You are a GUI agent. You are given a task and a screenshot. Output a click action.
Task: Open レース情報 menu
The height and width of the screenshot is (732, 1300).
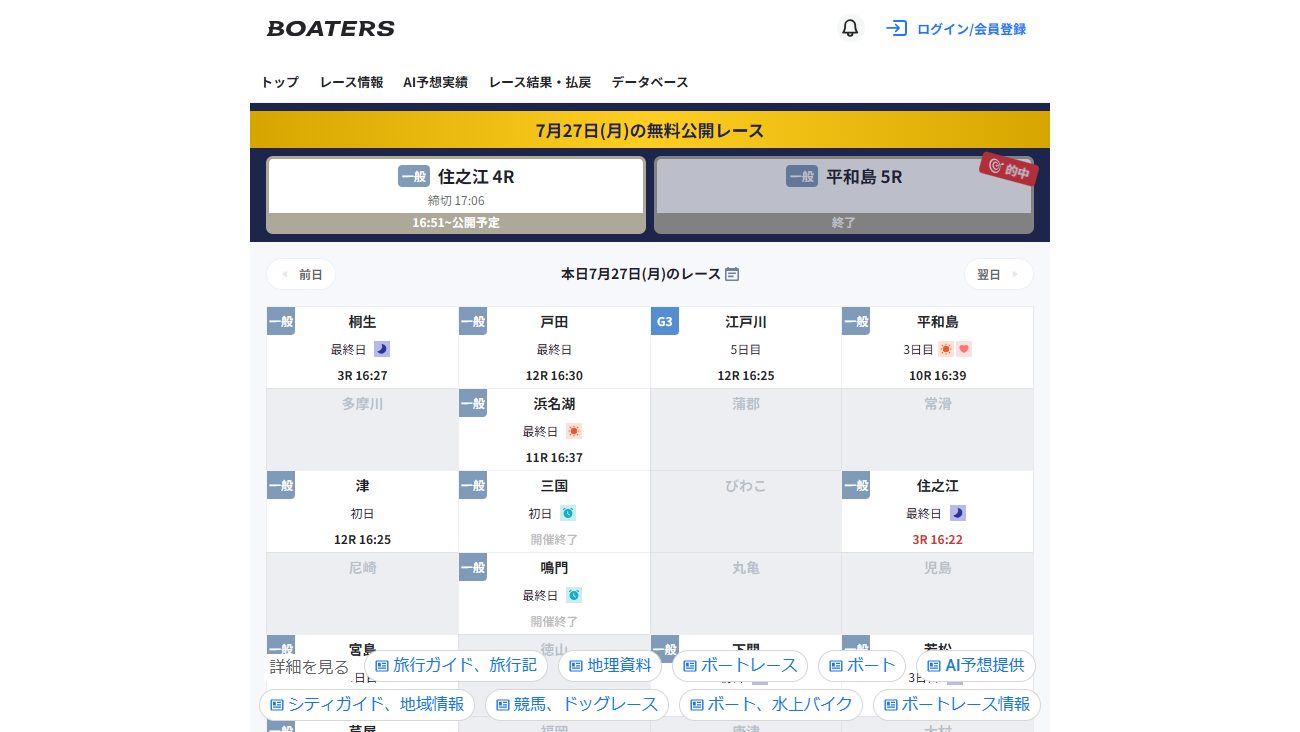tap(352, 82)
